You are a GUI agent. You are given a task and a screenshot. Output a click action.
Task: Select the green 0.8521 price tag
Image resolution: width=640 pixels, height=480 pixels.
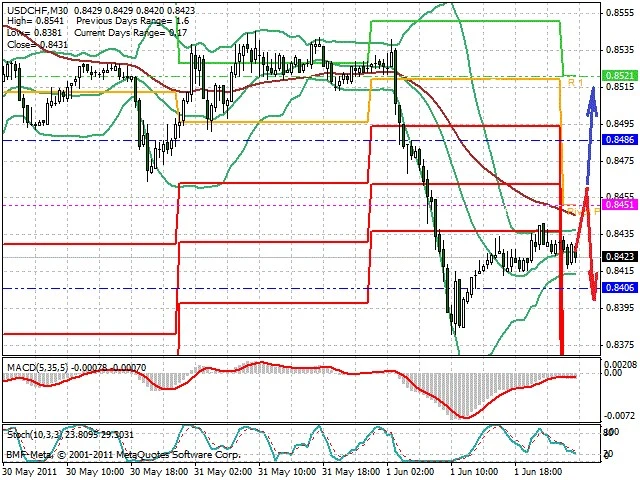[x=620, y=76]
